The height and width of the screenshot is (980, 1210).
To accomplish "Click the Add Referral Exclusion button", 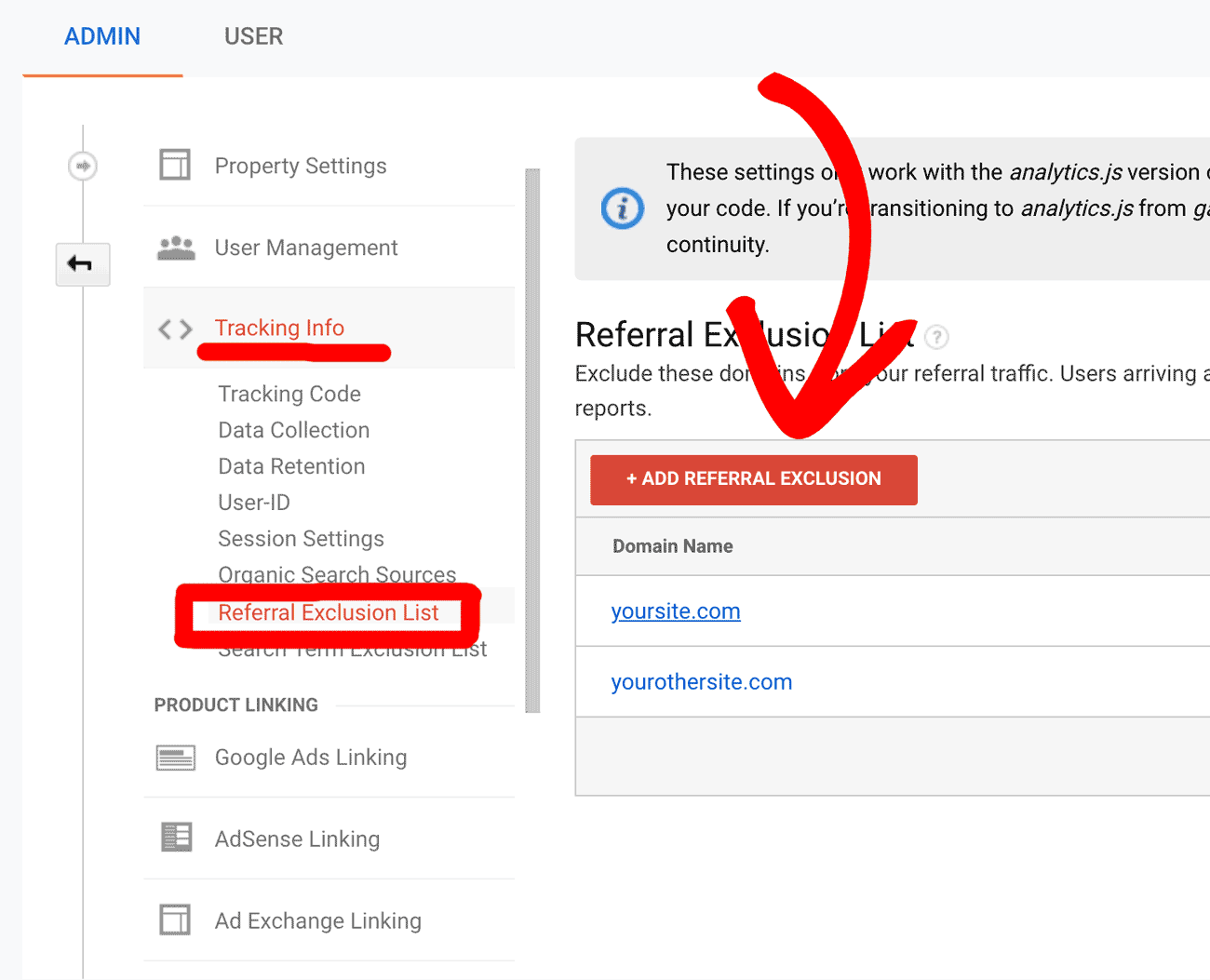I will (x=754, y=479).
